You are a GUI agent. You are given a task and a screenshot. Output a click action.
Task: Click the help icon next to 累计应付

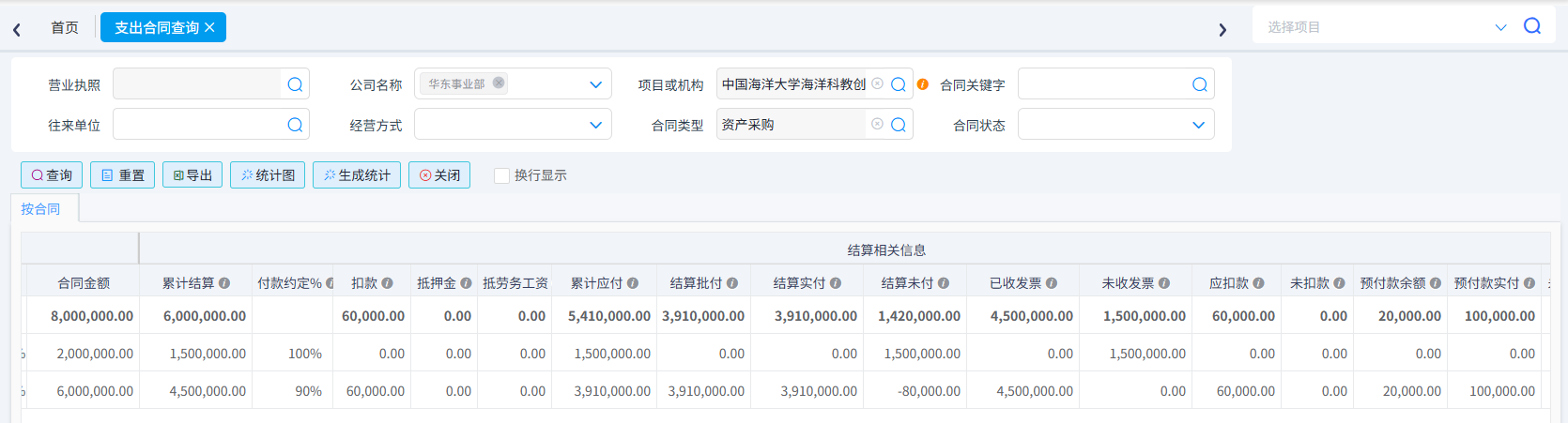pyautogui.click(x=633, y=283)
